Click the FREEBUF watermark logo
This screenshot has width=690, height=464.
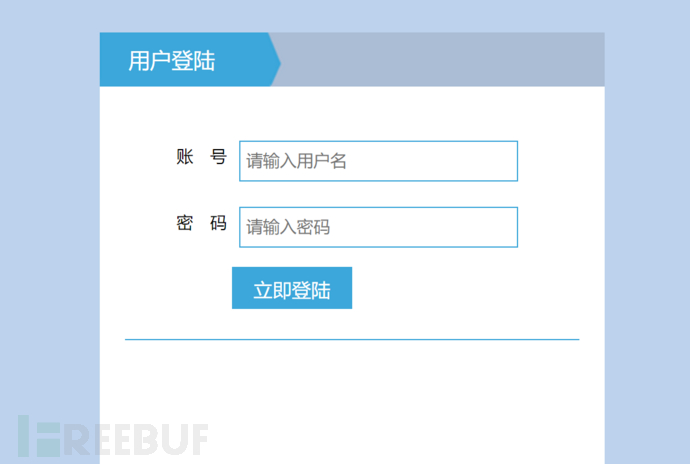click(113, 437)
